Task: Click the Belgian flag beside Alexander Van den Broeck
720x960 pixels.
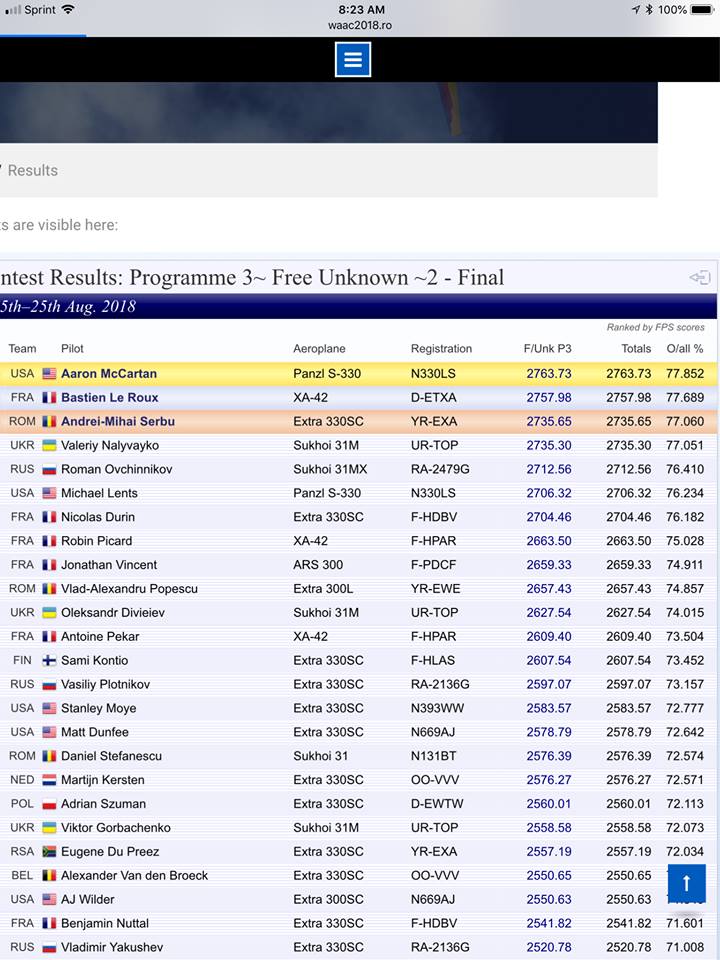Action: (x=49, y=876)
